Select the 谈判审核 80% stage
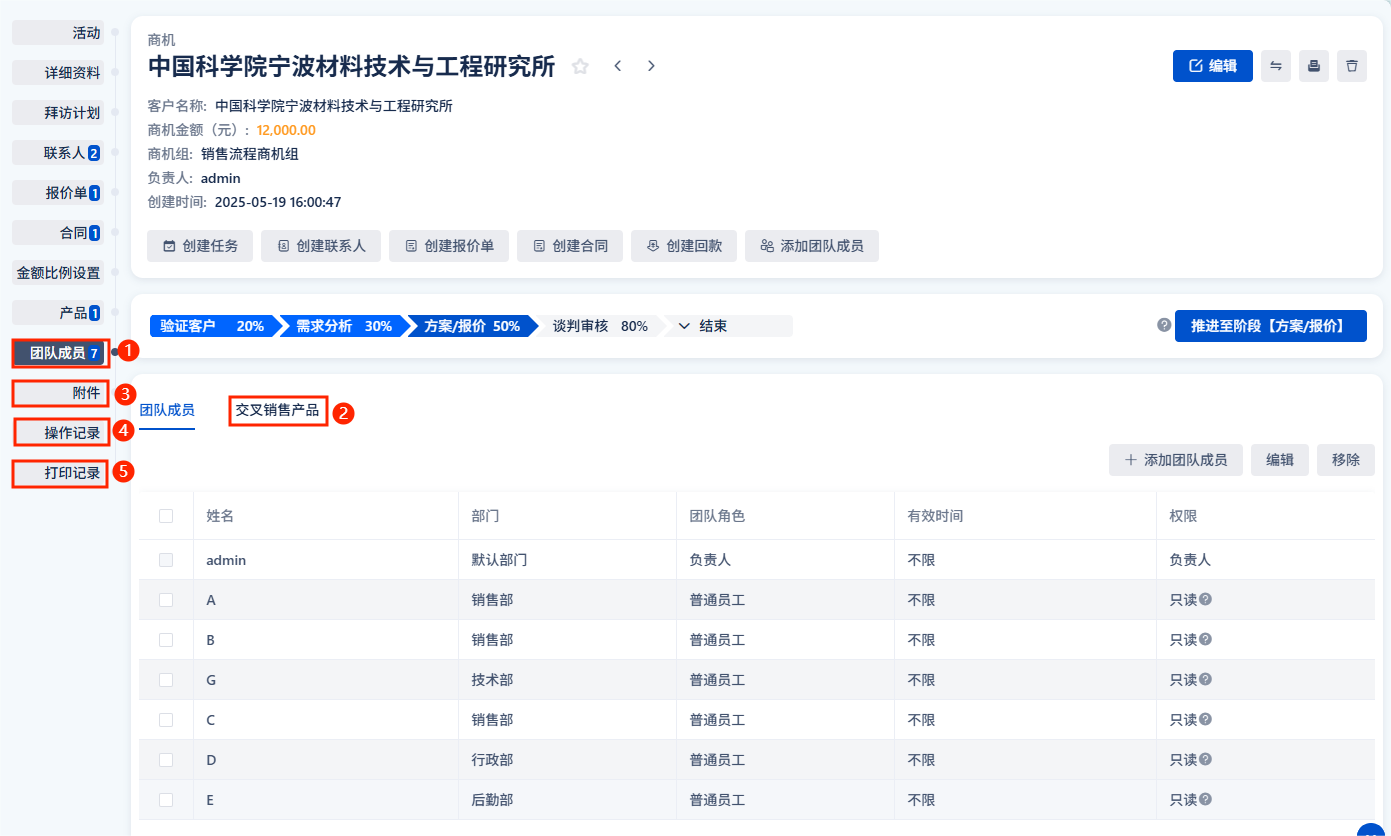The height and width of the screenshot is (836, 1391). pyautogui.click(x=600, y=326)
